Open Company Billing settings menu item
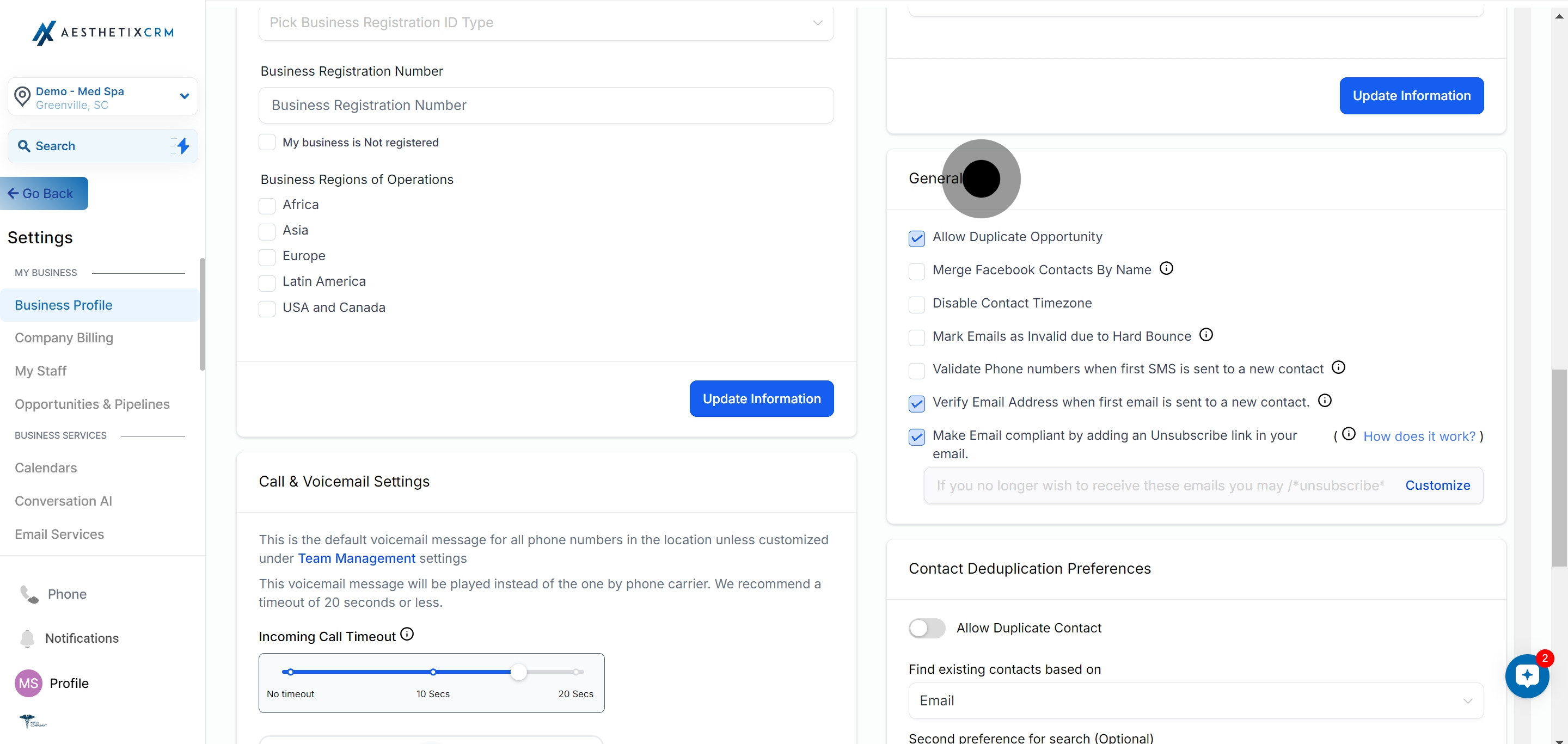The height and width of the screenshot is (744, 1568). click(x=64, y=337)
